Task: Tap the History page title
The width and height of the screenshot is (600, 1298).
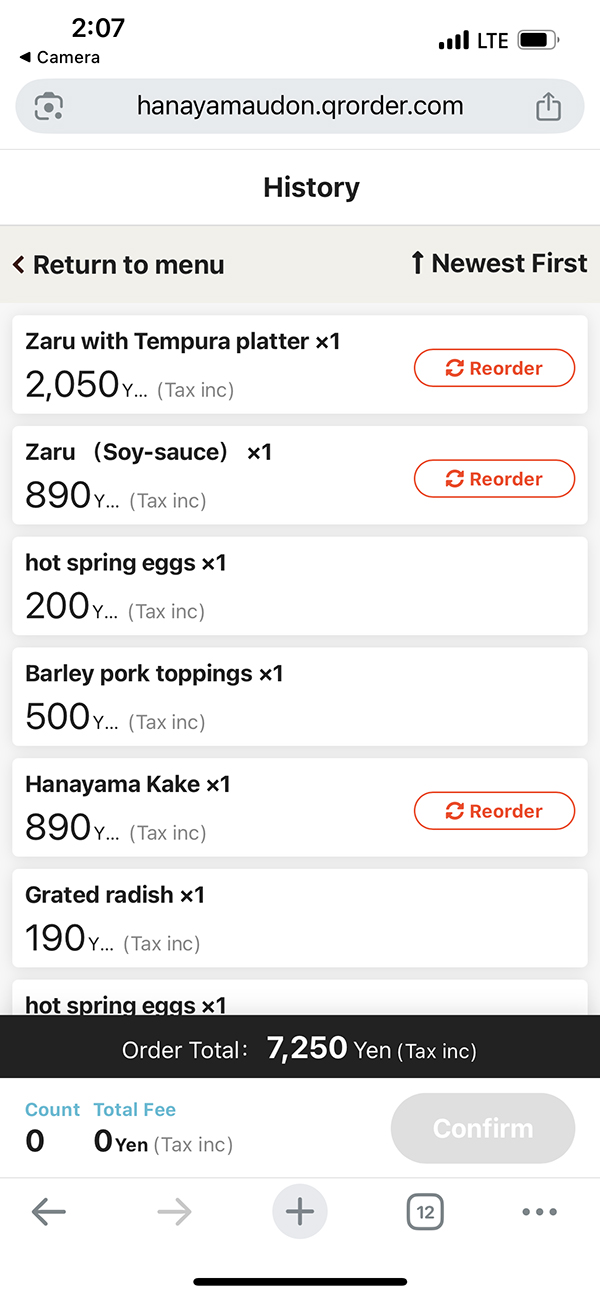Action: coord(311,187)
